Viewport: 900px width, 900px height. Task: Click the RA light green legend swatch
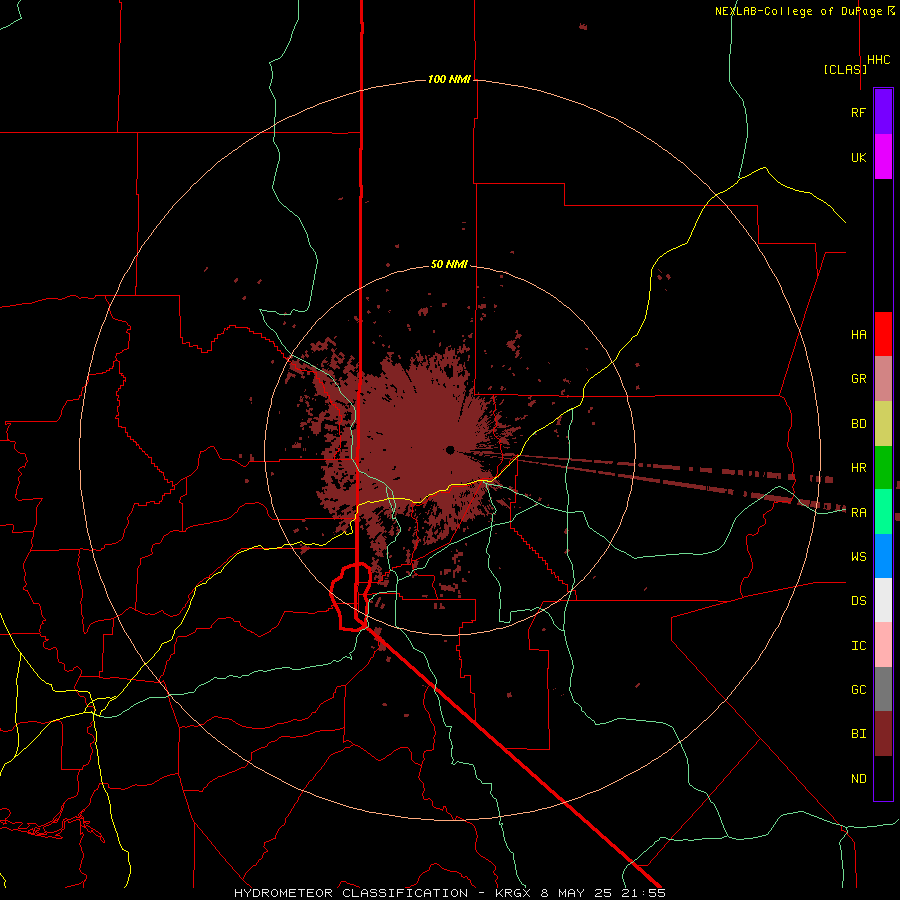click(x=883, y=512)
